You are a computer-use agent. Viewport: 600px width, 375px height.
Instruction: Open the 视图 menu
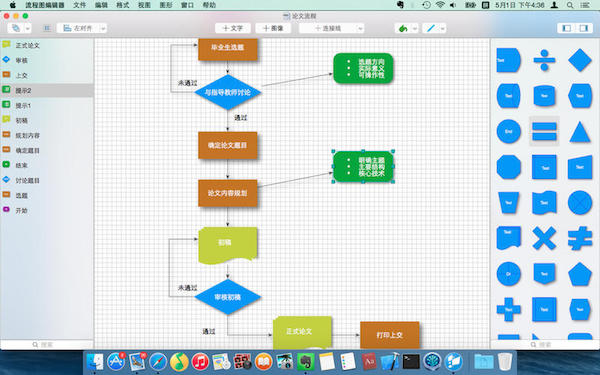tap(144, 5)
